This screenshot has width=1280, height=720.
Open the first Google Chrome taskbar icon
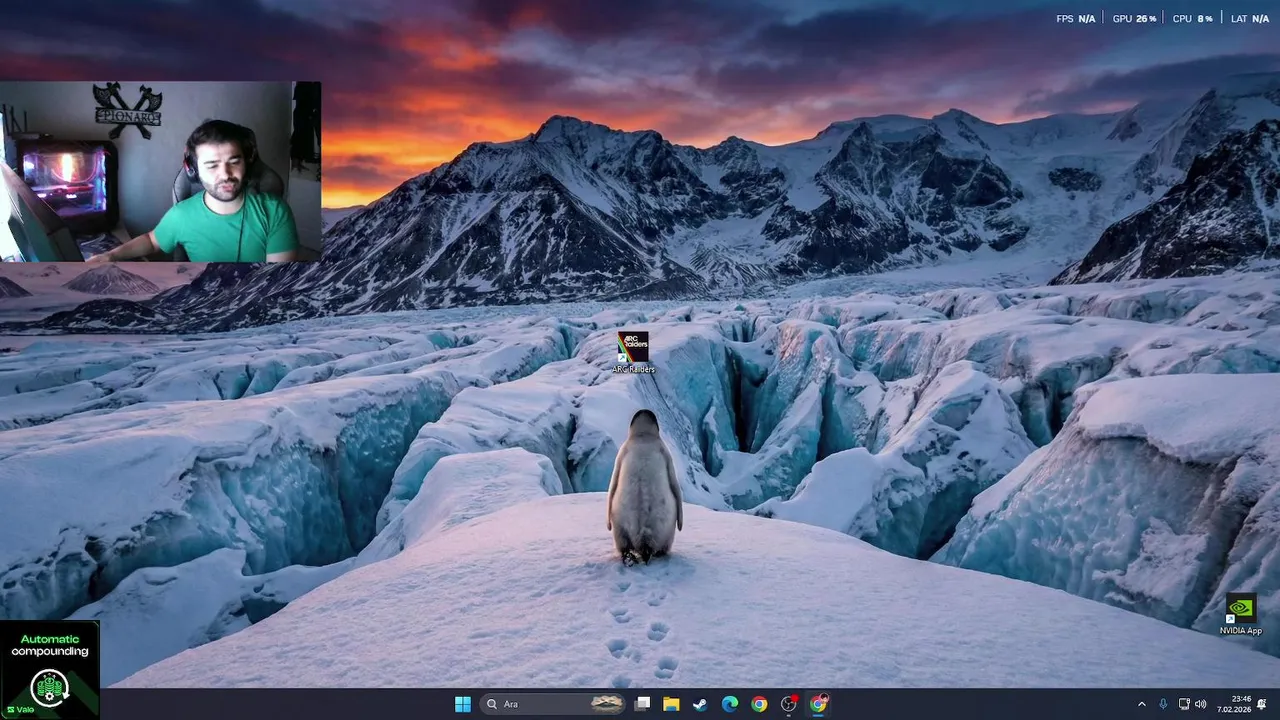(759, 704)
